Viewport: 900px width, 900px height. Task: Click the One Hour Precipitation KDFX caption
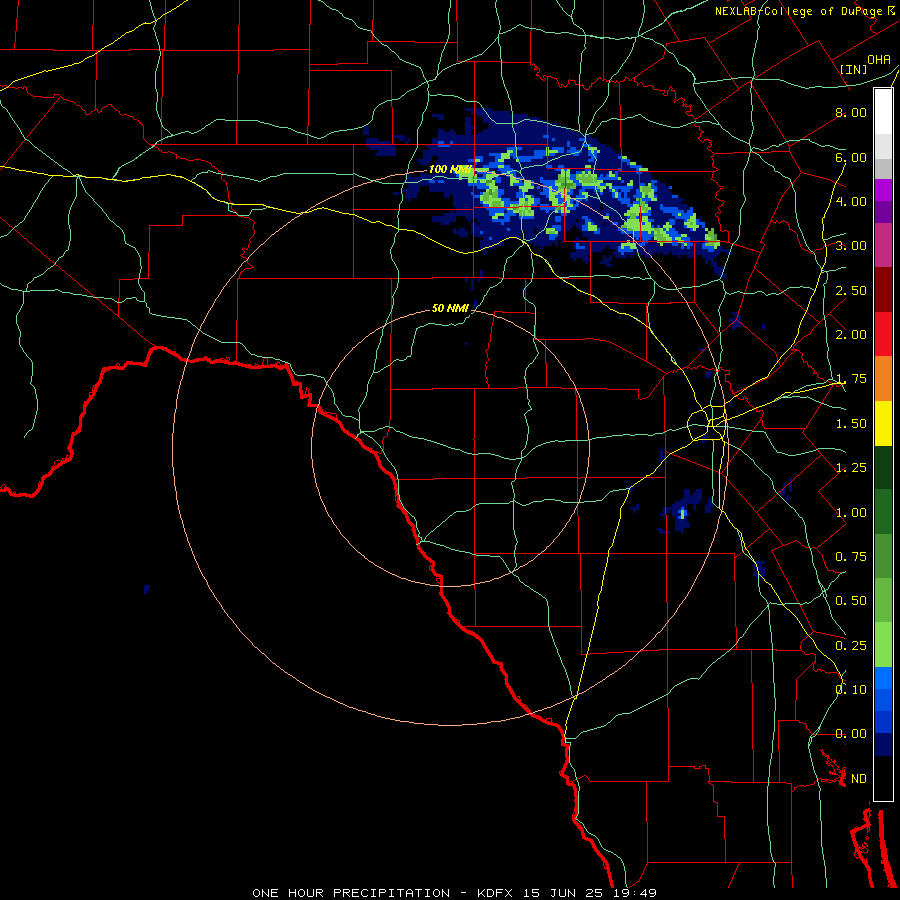point(455,893)
